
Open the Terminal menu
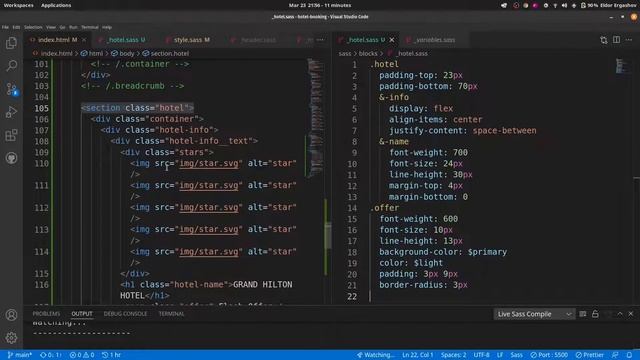(90, 27)
